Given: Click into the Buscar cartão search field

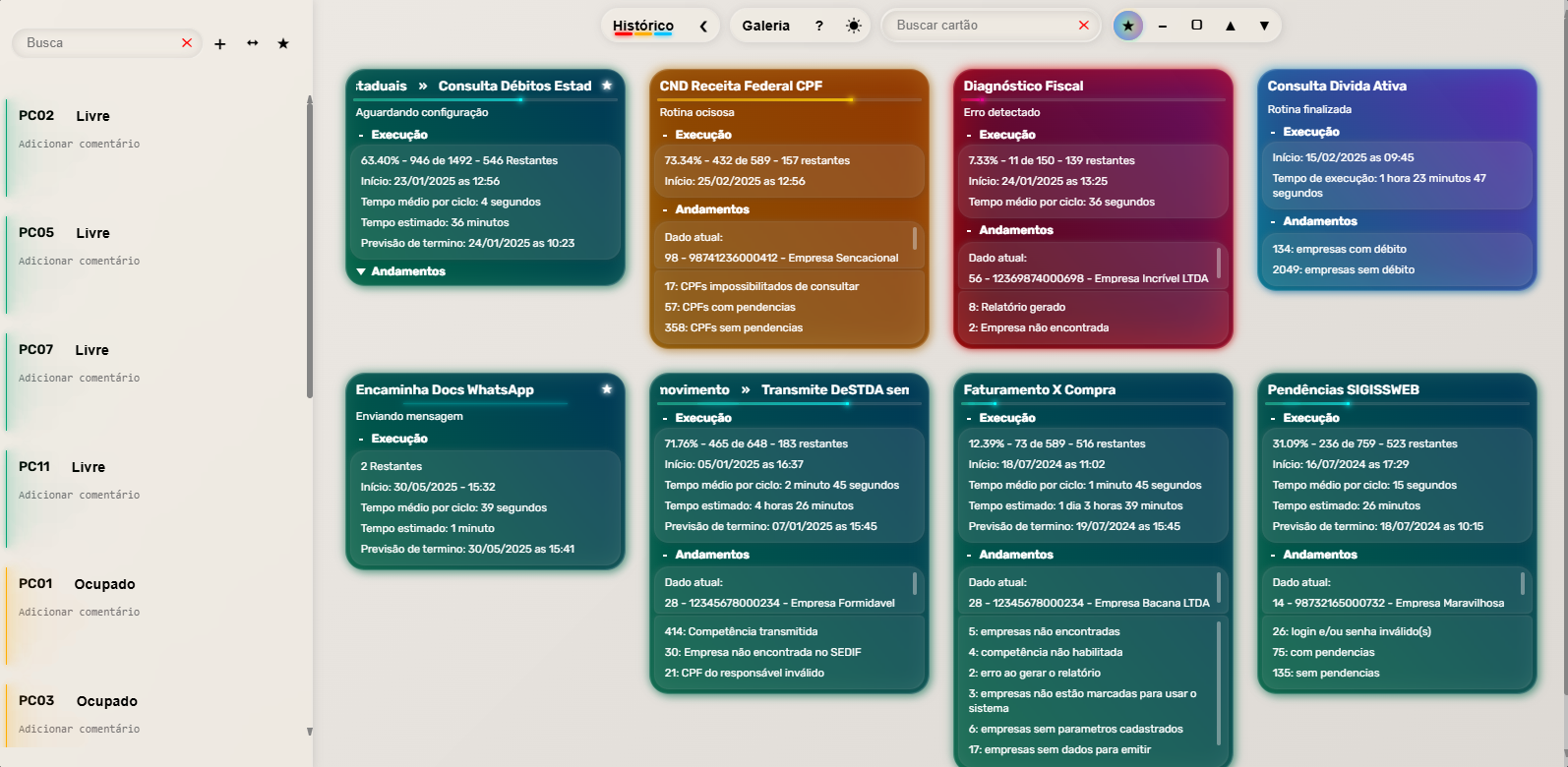Looking at the screenshot, I should coord(979,26).
